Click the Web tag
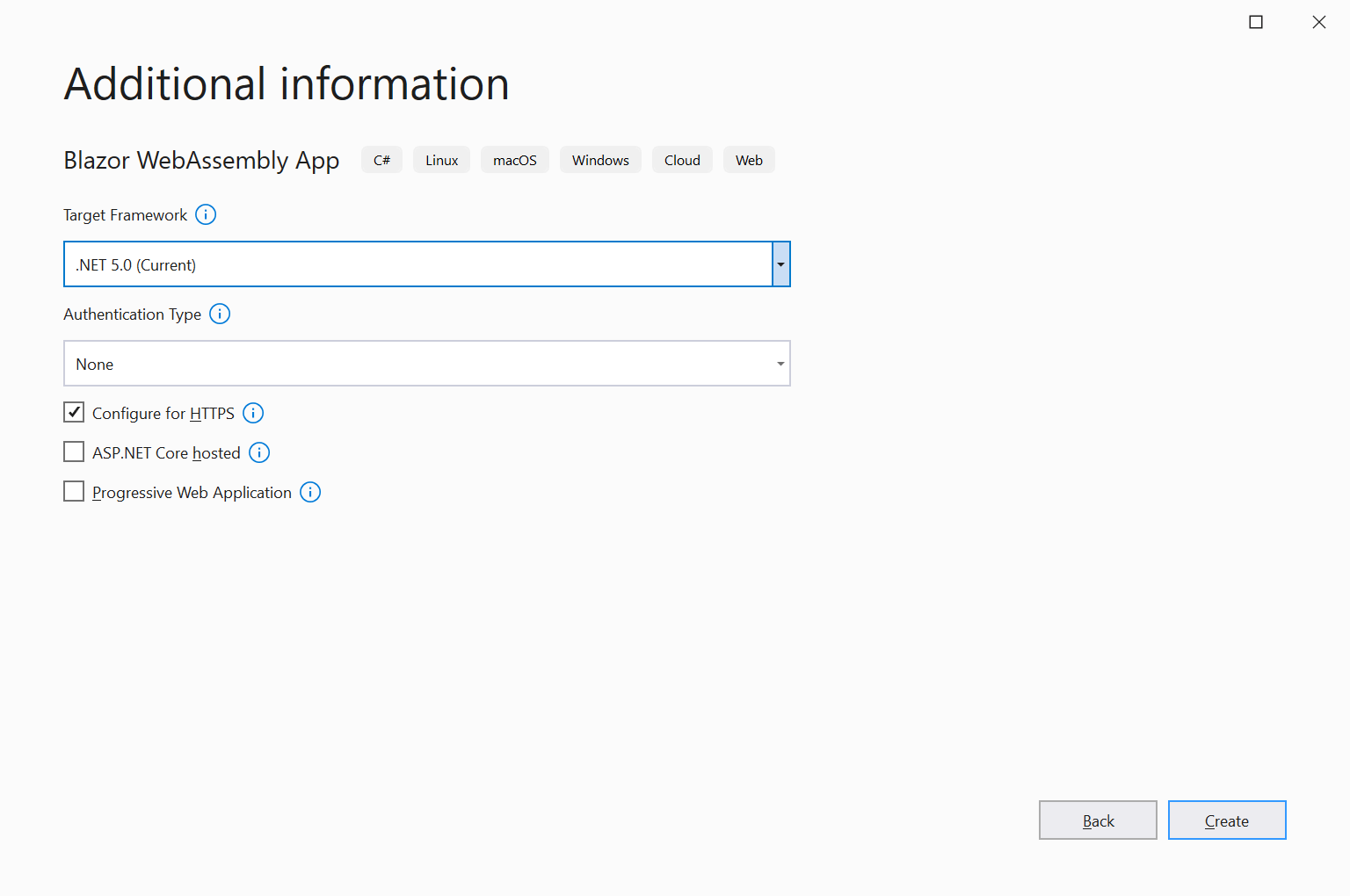Screen dimensions: 1350x896 749,159
